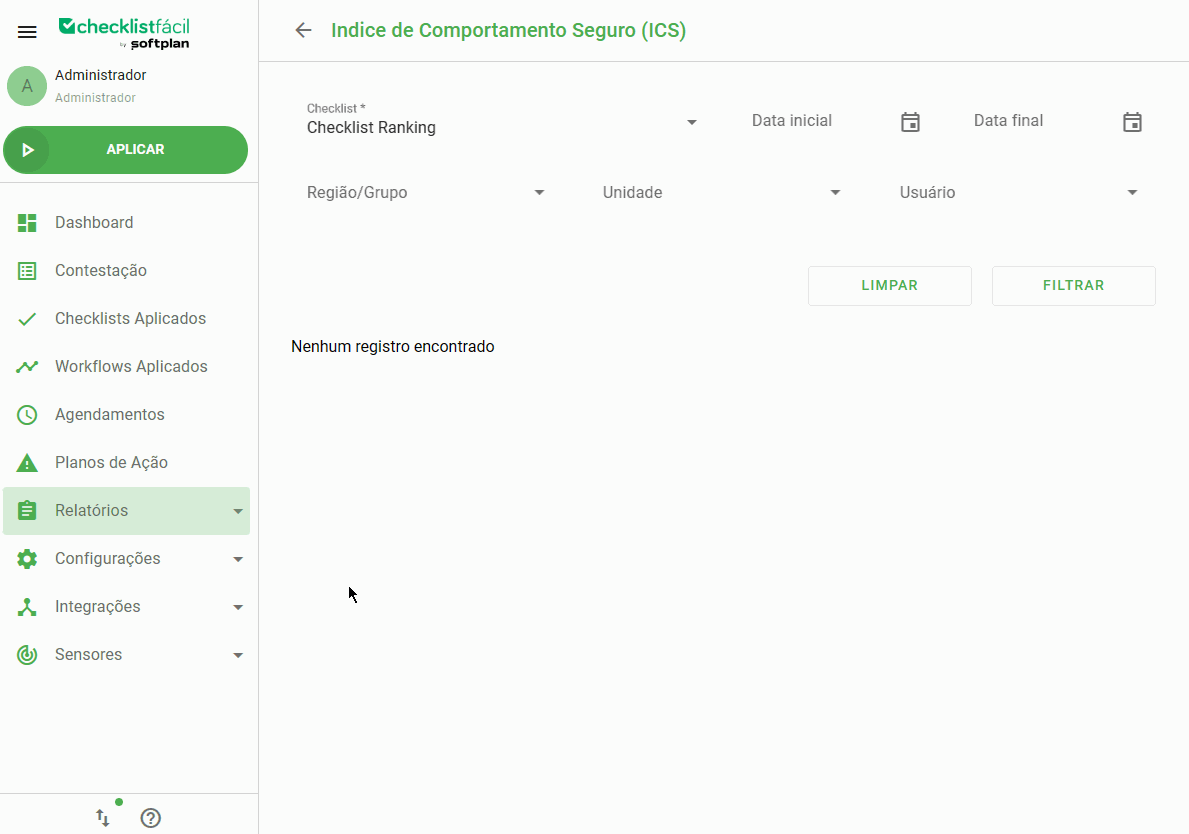Open the Sensores menu item
Screen dimensions: 1189x834
[x=89, y=654]
